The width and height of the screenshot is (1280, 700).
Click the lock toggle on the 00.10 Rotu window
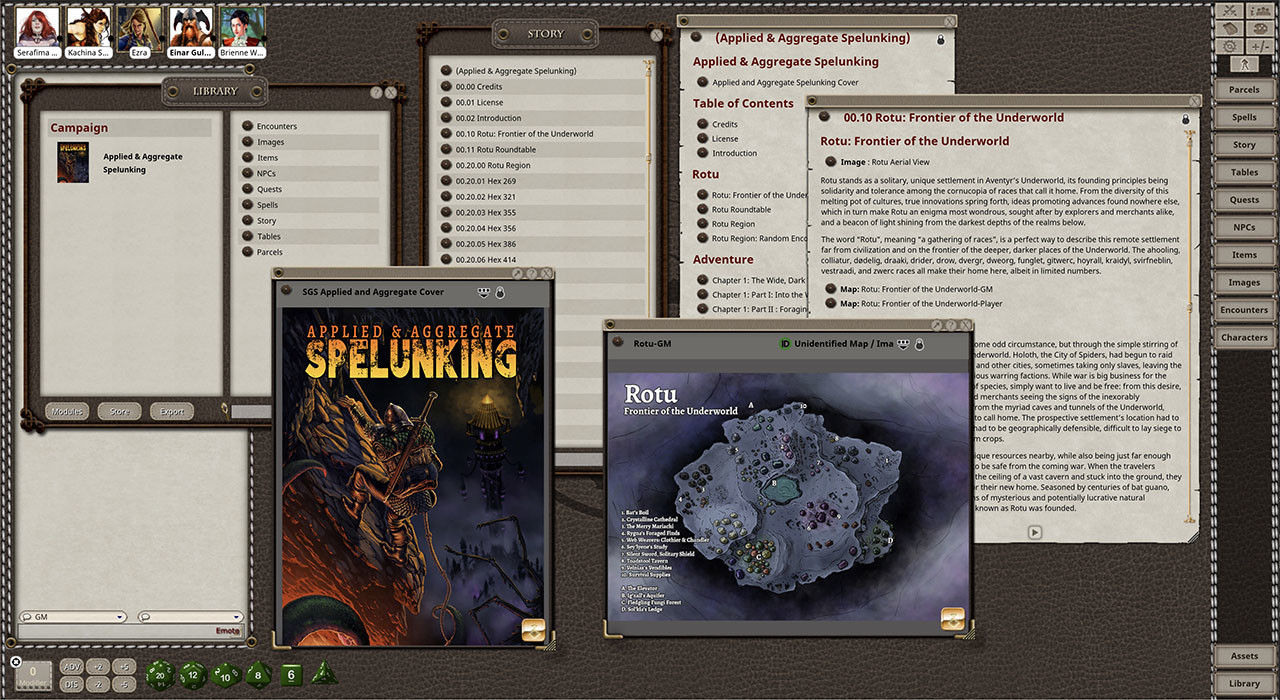1185,118
